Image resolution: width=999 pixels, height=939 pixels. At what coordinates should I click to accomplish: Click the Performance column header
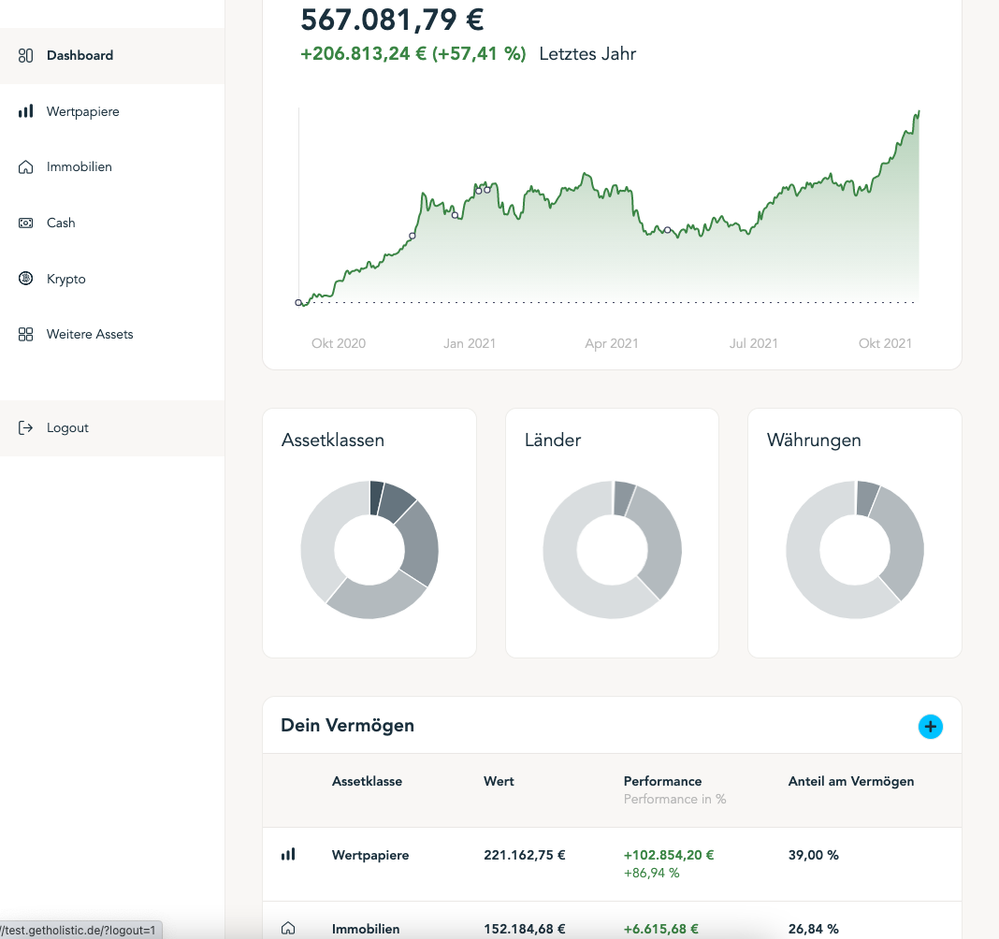pos(662,781)
